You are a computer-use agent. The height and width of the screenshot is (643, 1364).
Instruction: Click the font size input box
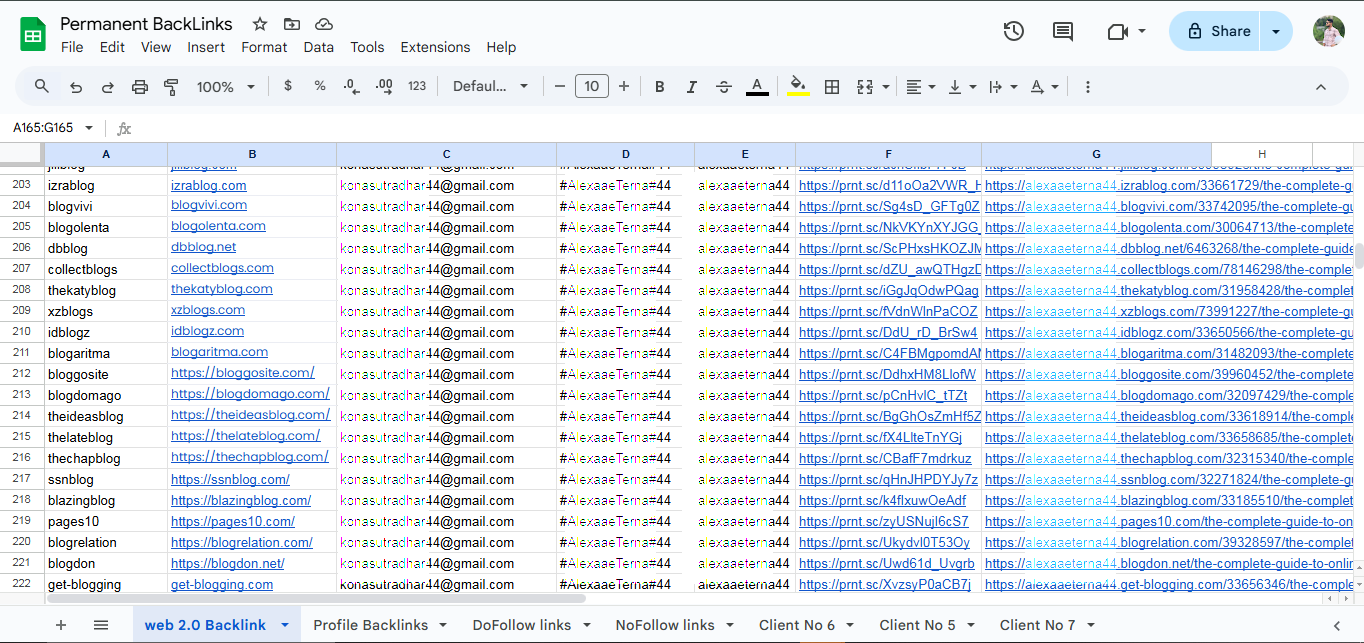[592, 87]
